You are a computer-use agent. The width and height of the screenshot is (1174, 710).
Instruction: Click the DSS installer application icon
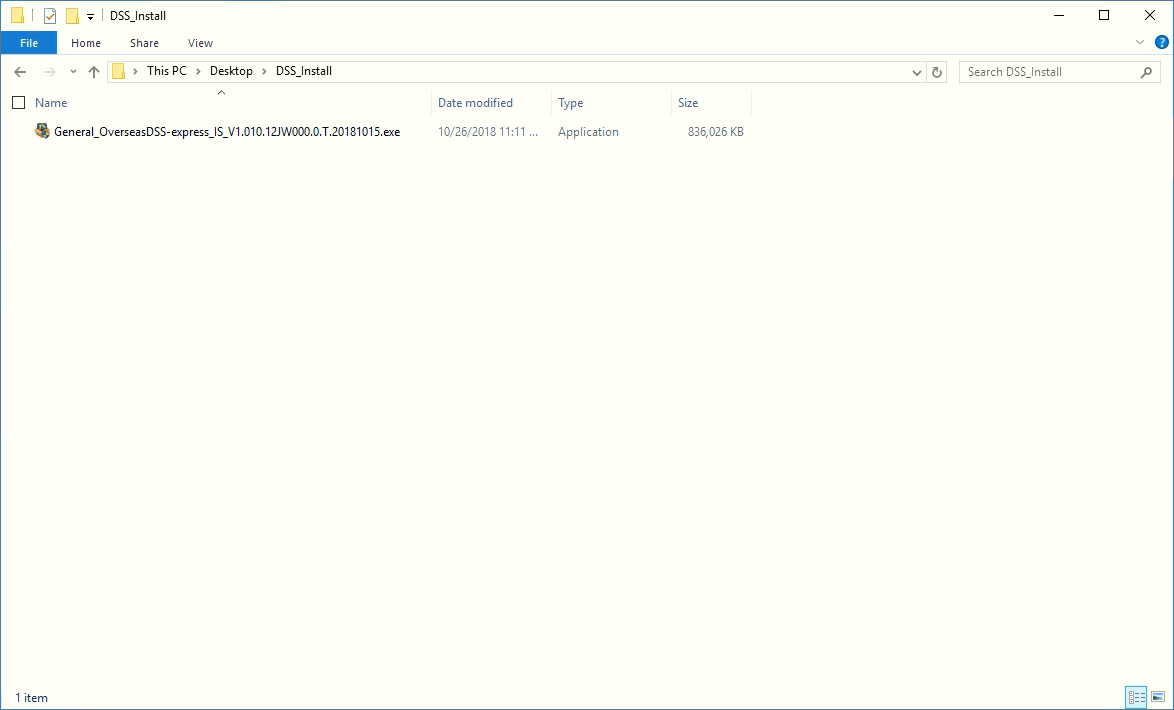point(42,131)
